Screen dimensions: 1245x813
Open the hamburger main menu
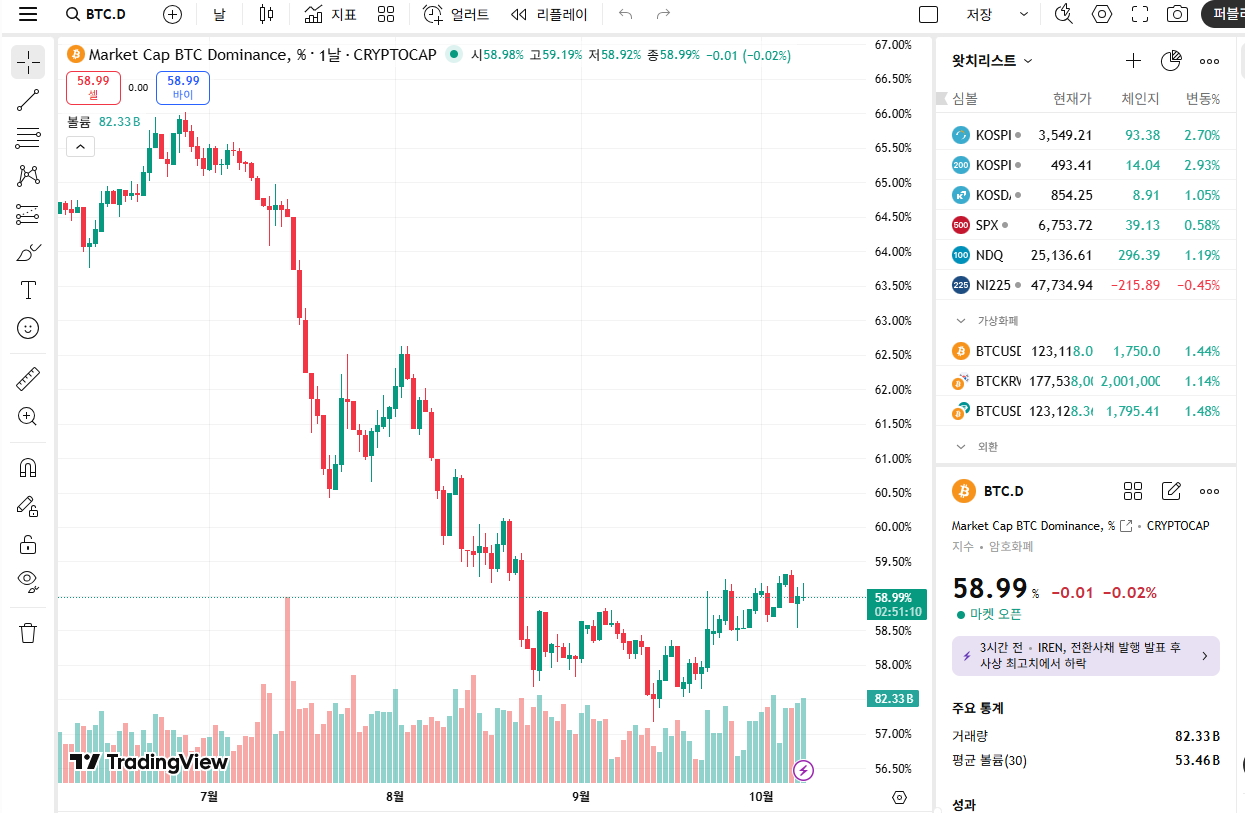click(x=28, y=14)
